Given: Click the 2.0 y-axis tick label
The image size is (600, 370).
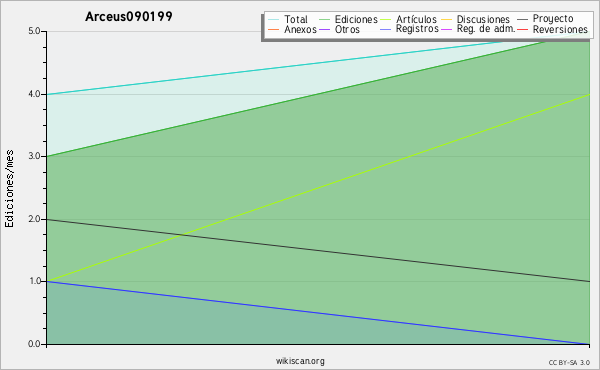Looking at the screenshot, I should pos(34,219).
